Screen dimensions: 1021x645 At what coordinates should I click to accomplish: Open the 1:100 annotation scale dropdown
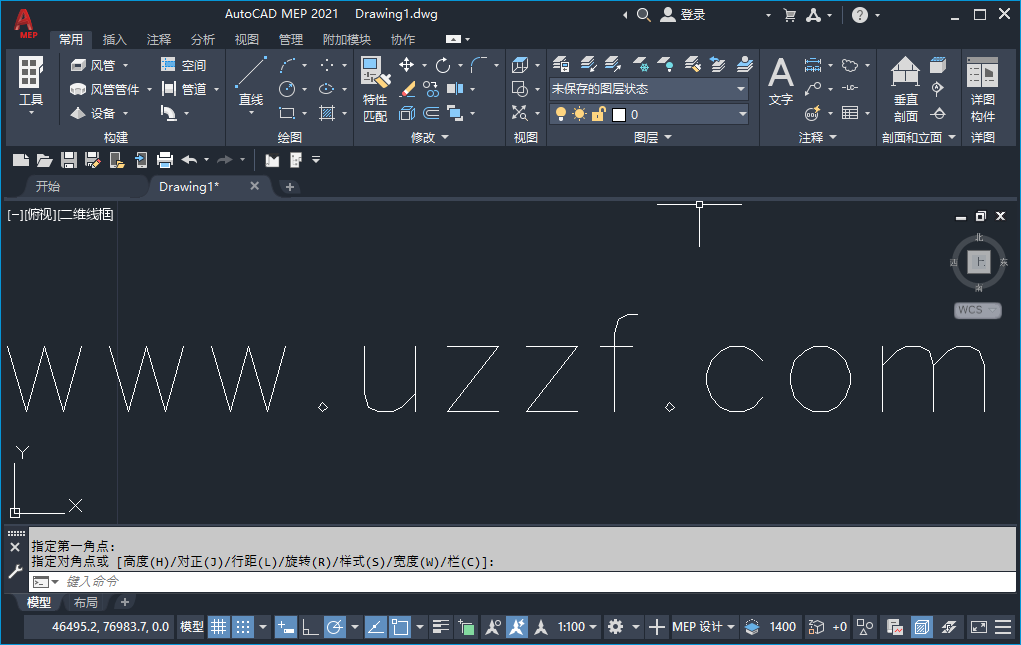point(573,626)
